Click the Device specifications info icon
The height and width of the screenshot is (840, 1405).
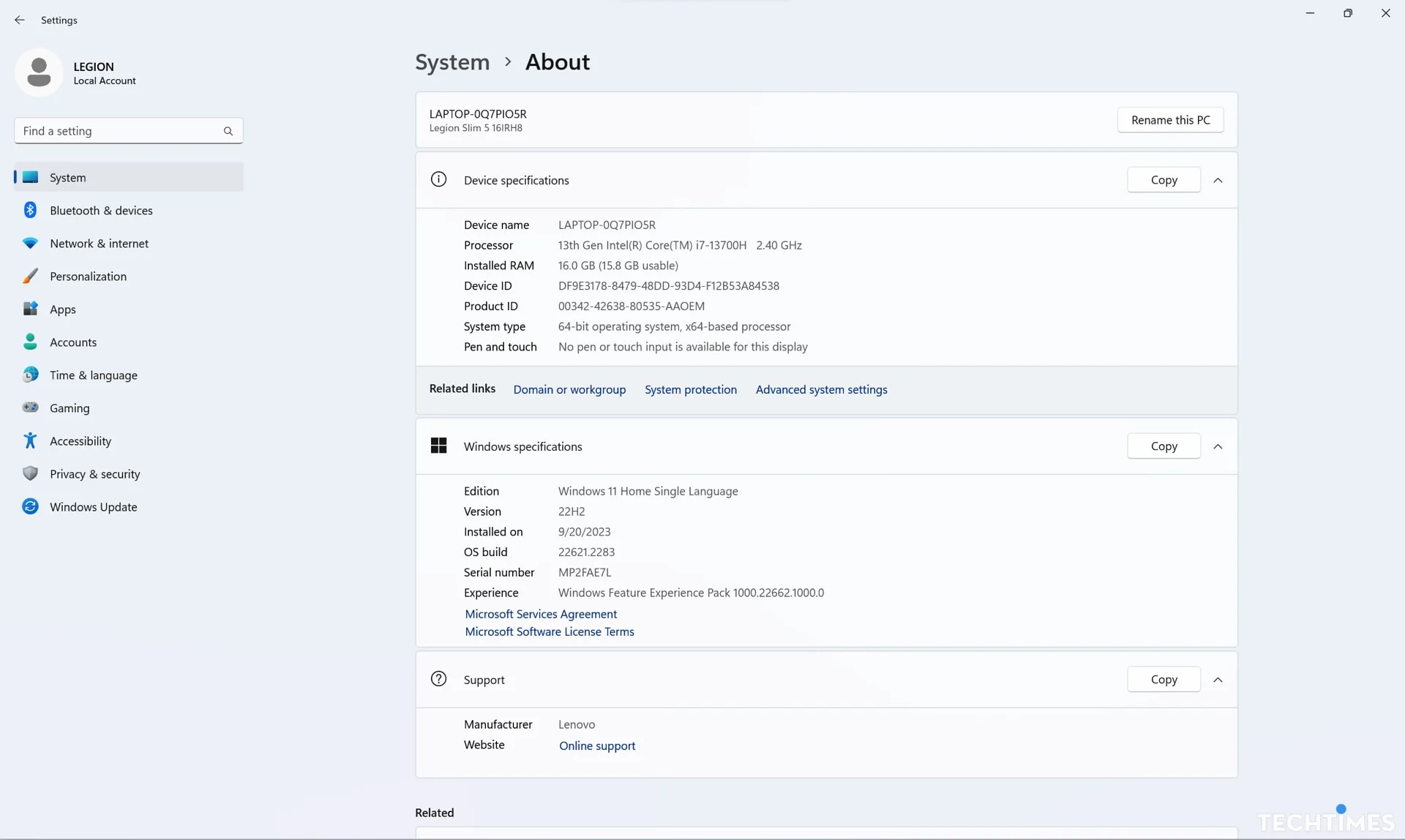click(x=438, y=179)
